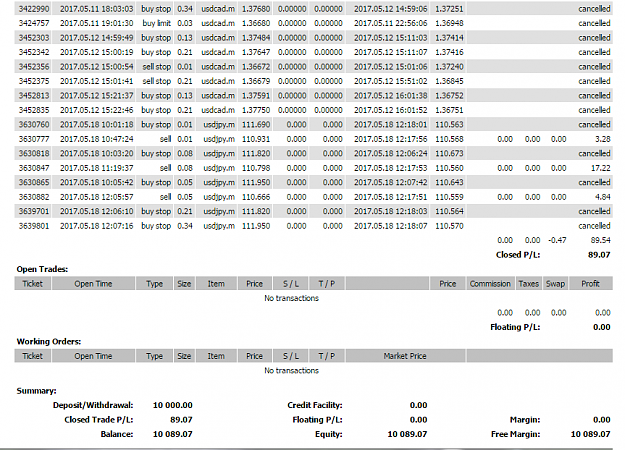The height and width of the screenshot is (450, 625).
Task: Click open time 2017.05.11 19:01:30
Action: coord(96,23)
